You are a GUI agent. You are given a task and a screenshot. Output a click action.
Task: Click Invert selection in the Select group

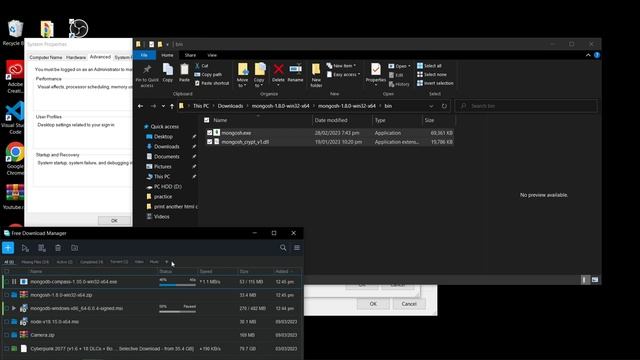coord(435,83)
